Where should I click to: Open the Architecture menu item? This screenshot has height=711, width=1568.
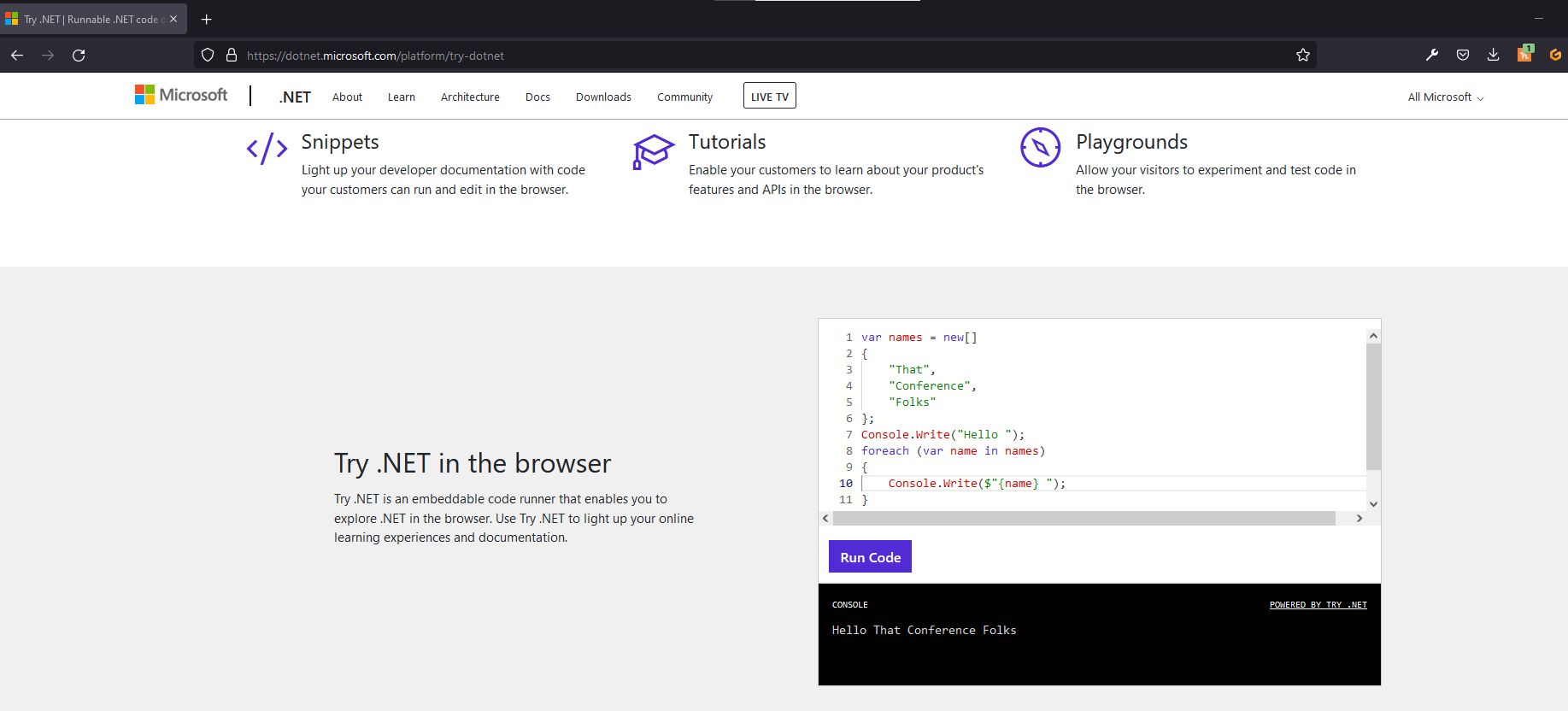[470, 97]
